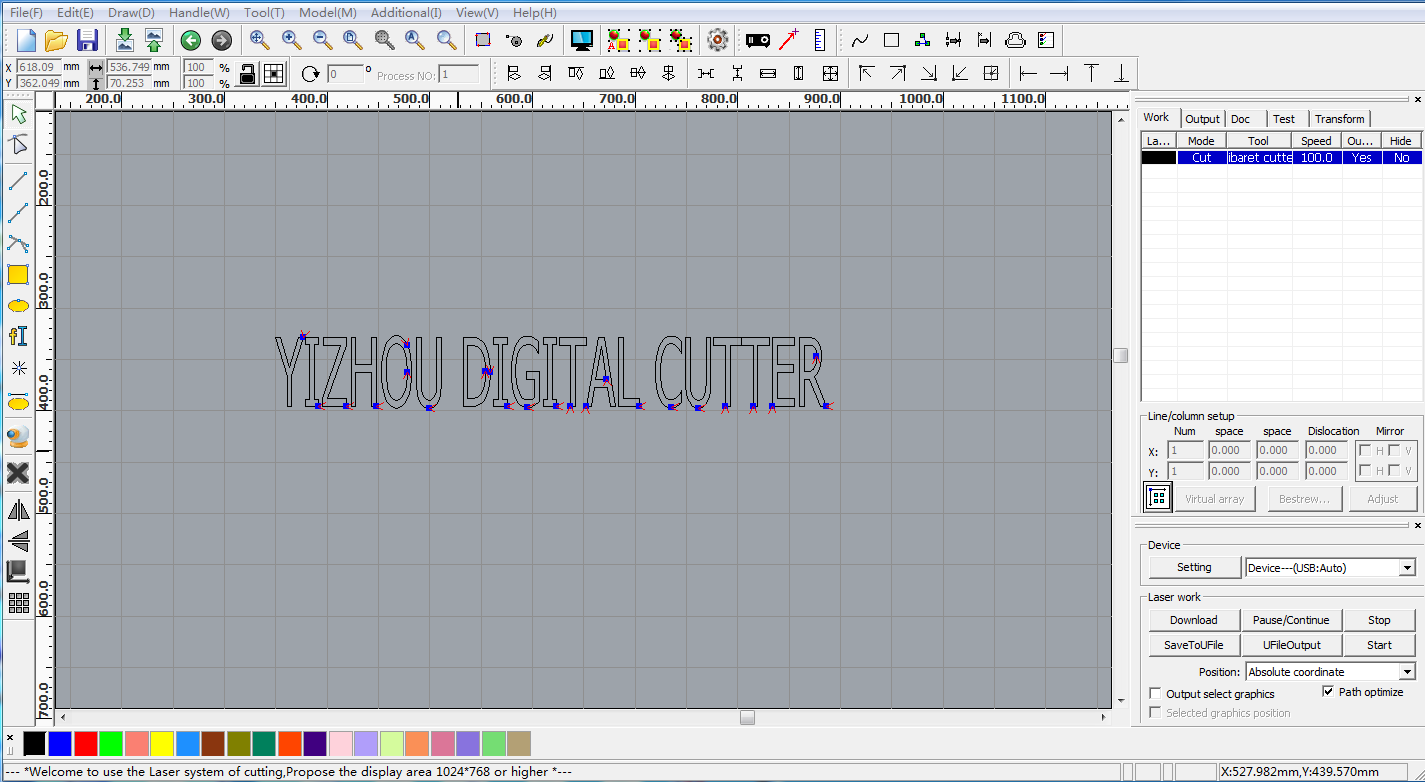Open the Handle(W) menu
1425x782 pixels.
(198, 13)
